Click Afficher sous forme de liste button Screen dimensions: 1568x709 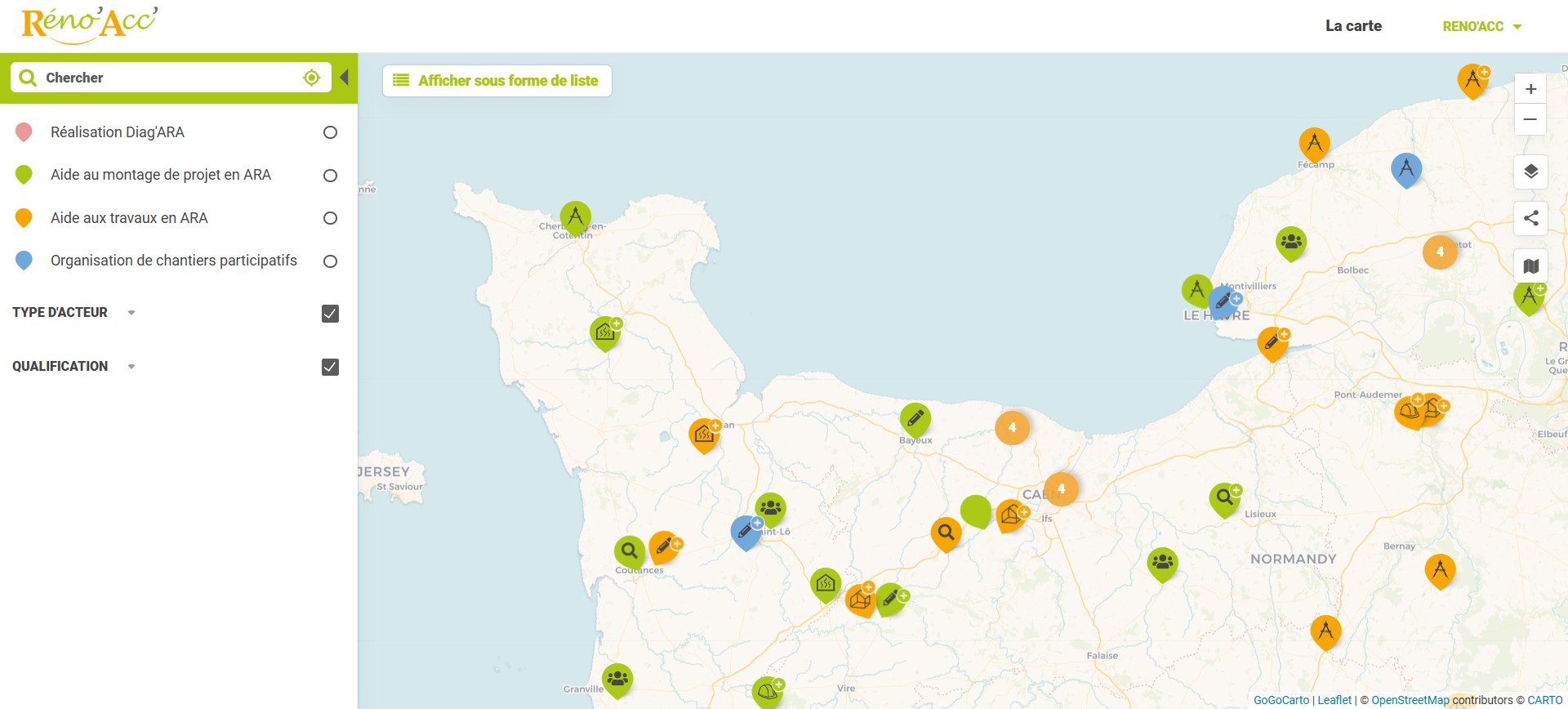pos(497,81)
